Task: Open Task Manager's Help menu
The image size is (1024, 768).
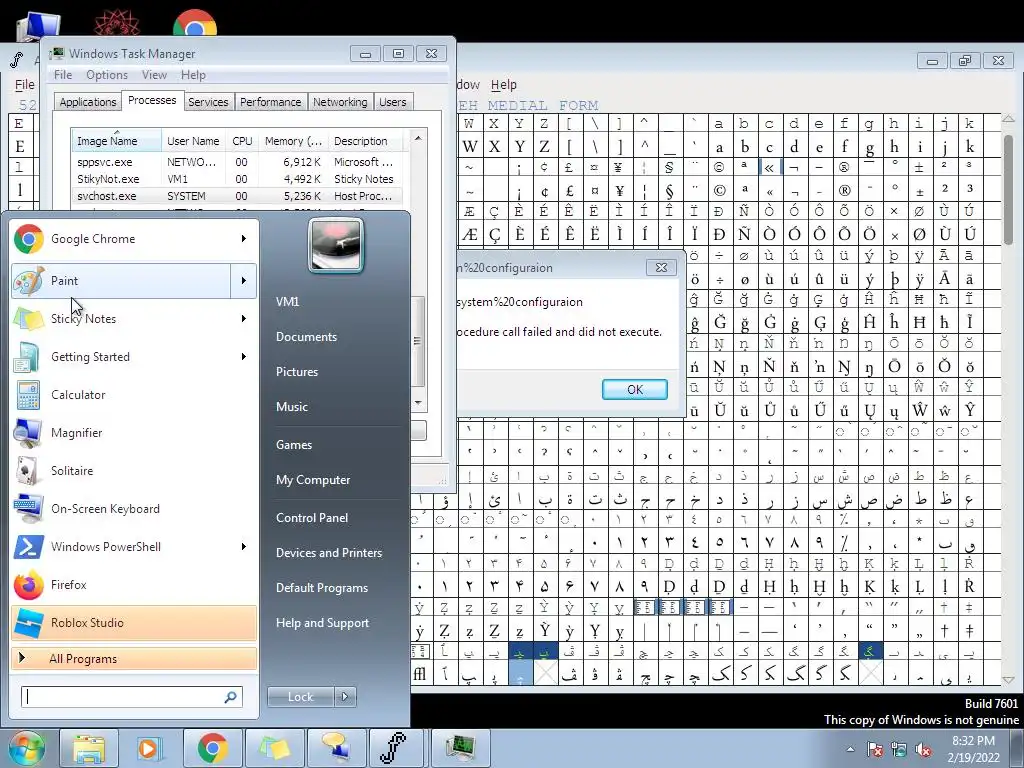Action: [193, 75]
